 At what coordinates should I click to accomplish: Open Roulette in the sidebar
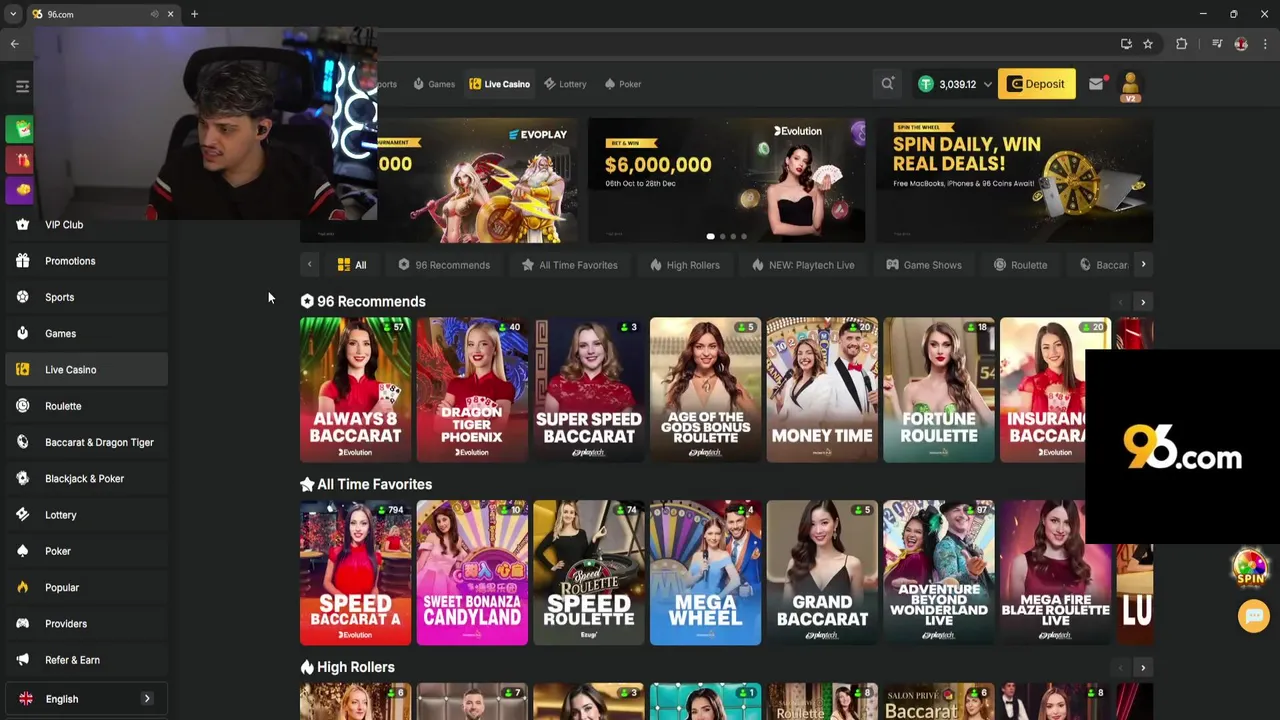click(86, 406)
